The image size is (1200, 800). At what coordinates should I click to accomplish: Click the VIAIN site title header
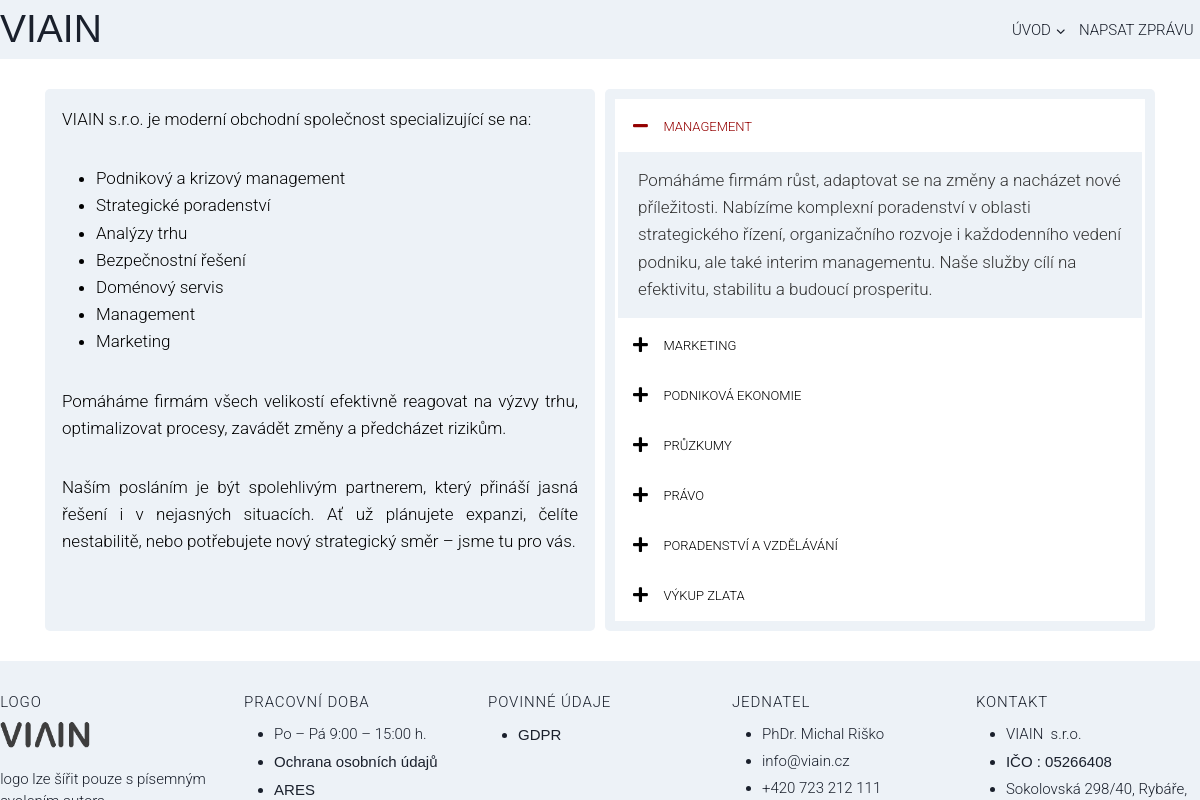click(51, 29)
